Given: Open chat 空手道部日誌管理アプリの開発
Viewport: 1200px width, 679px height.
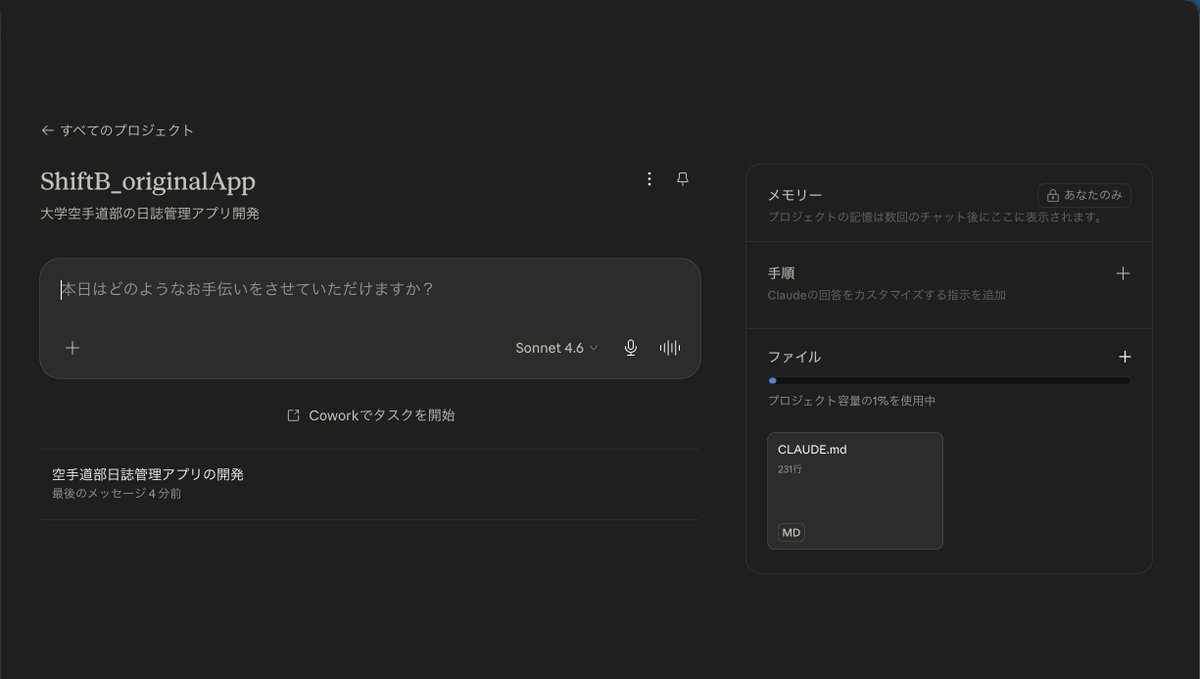Looking at the screenshot, I should click(x=369, y=484).
